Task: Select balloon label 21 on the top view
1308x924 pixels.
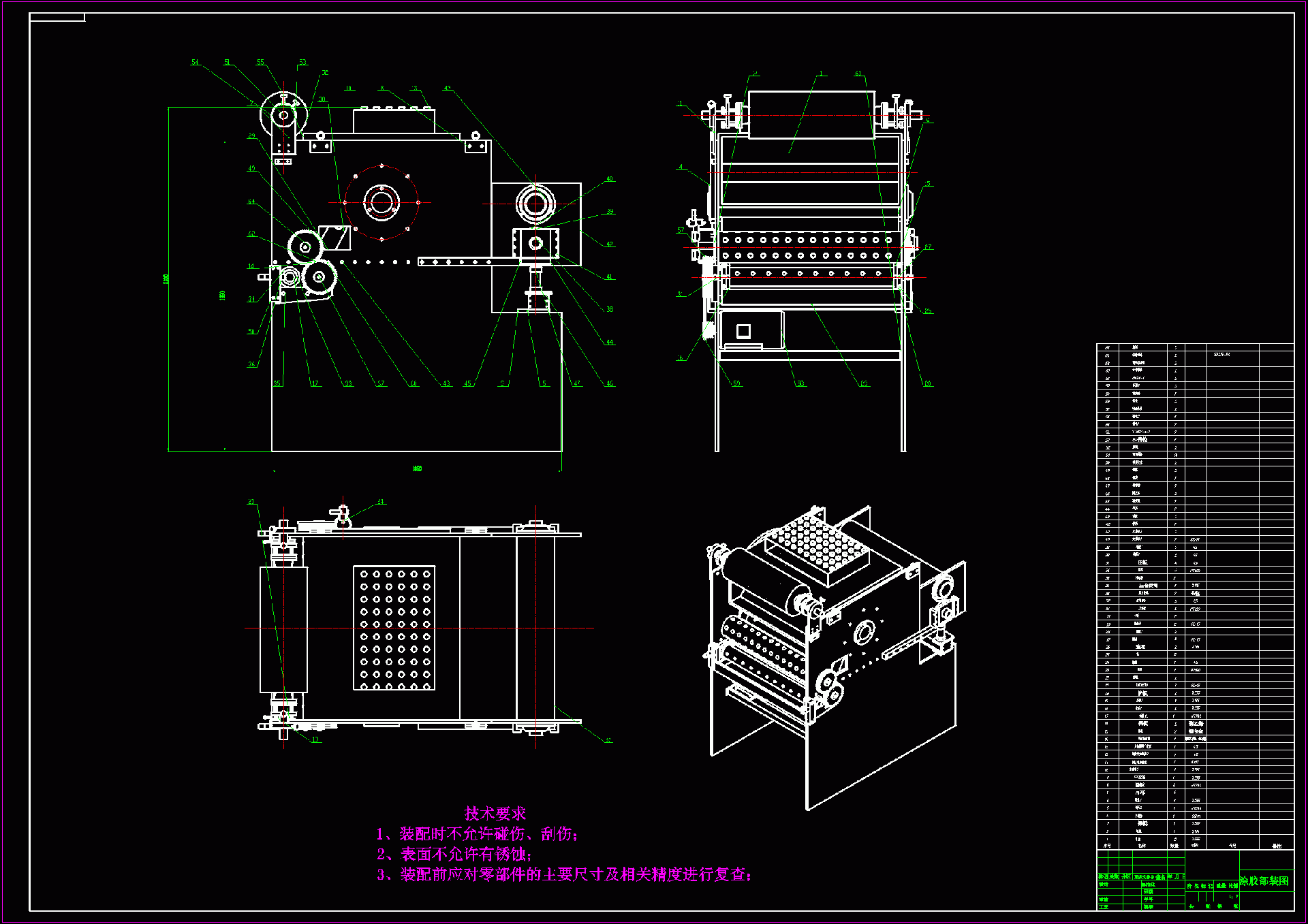Action: click(251, 502)
